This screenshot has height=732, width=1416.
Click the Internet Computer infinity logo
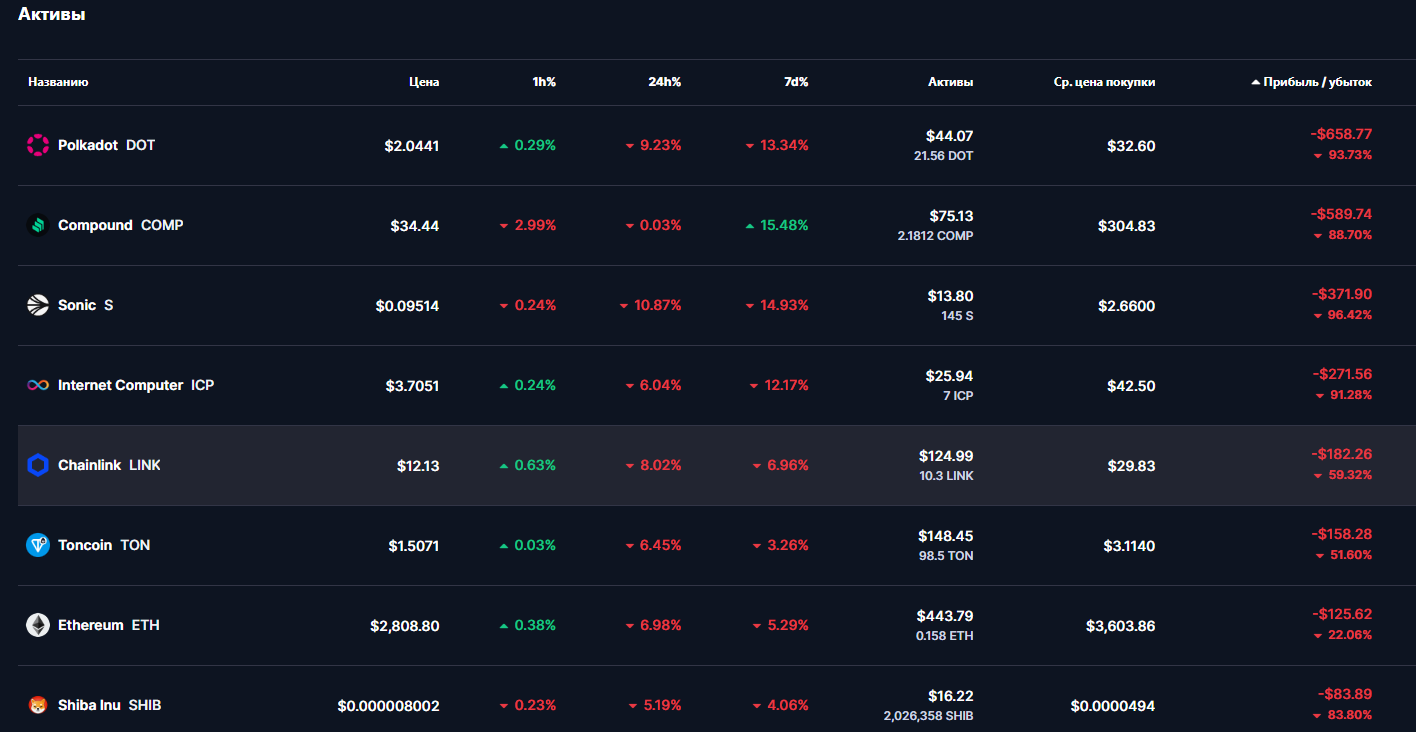[x=37, y=385]
